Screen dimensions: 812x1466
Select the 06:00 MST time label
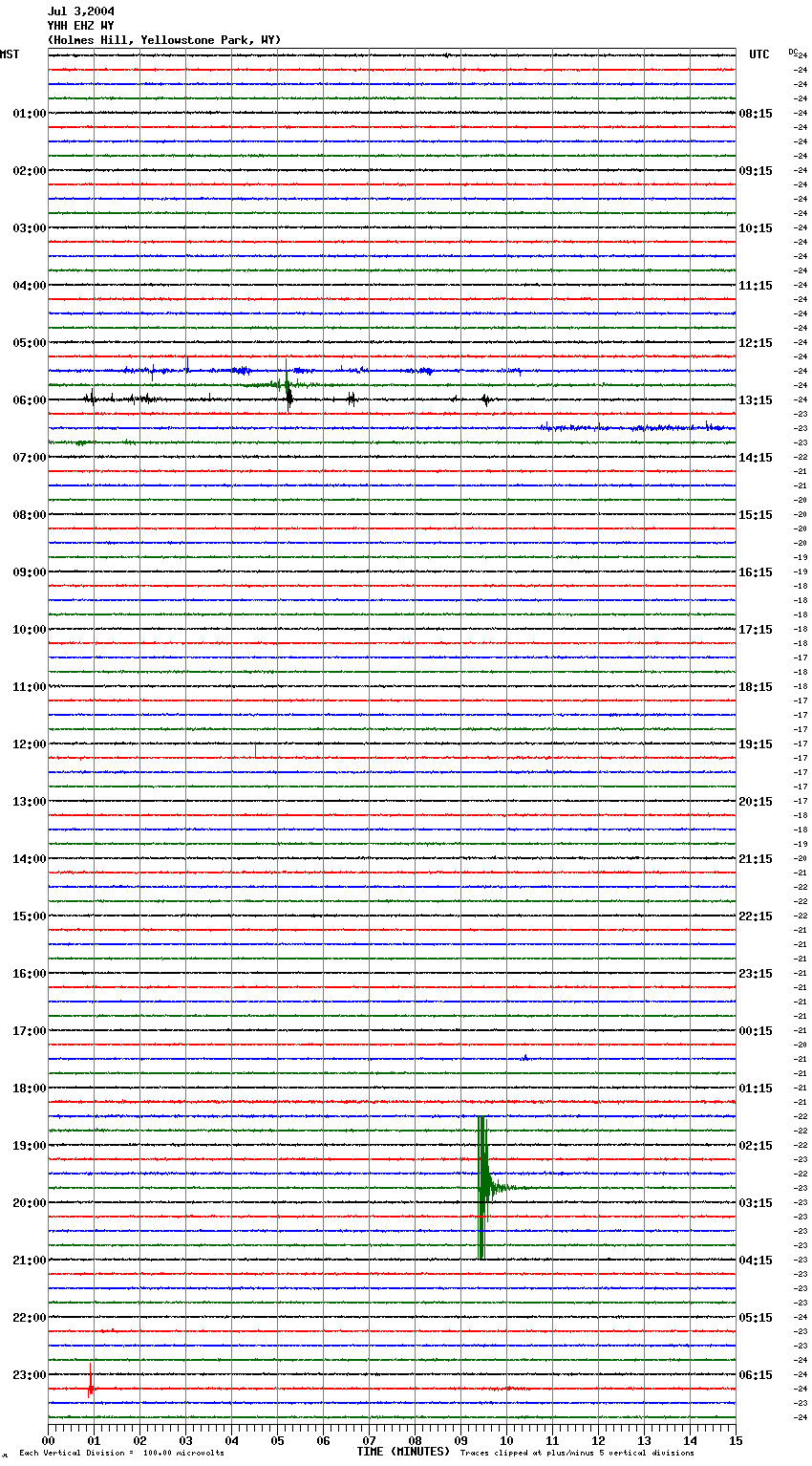tap(30, 400)
